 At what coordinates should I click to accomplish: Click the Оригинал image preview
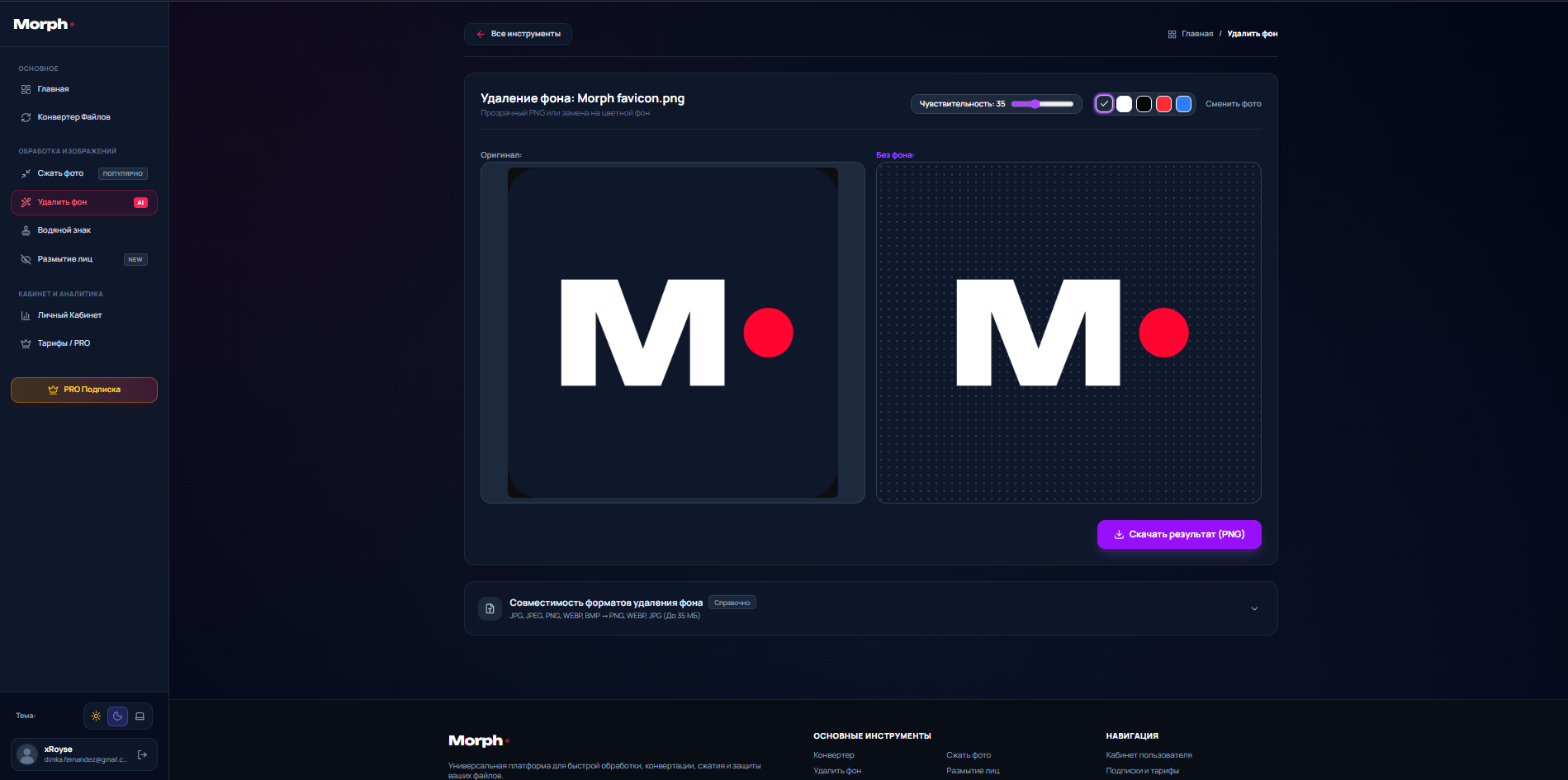click(673, 333)
